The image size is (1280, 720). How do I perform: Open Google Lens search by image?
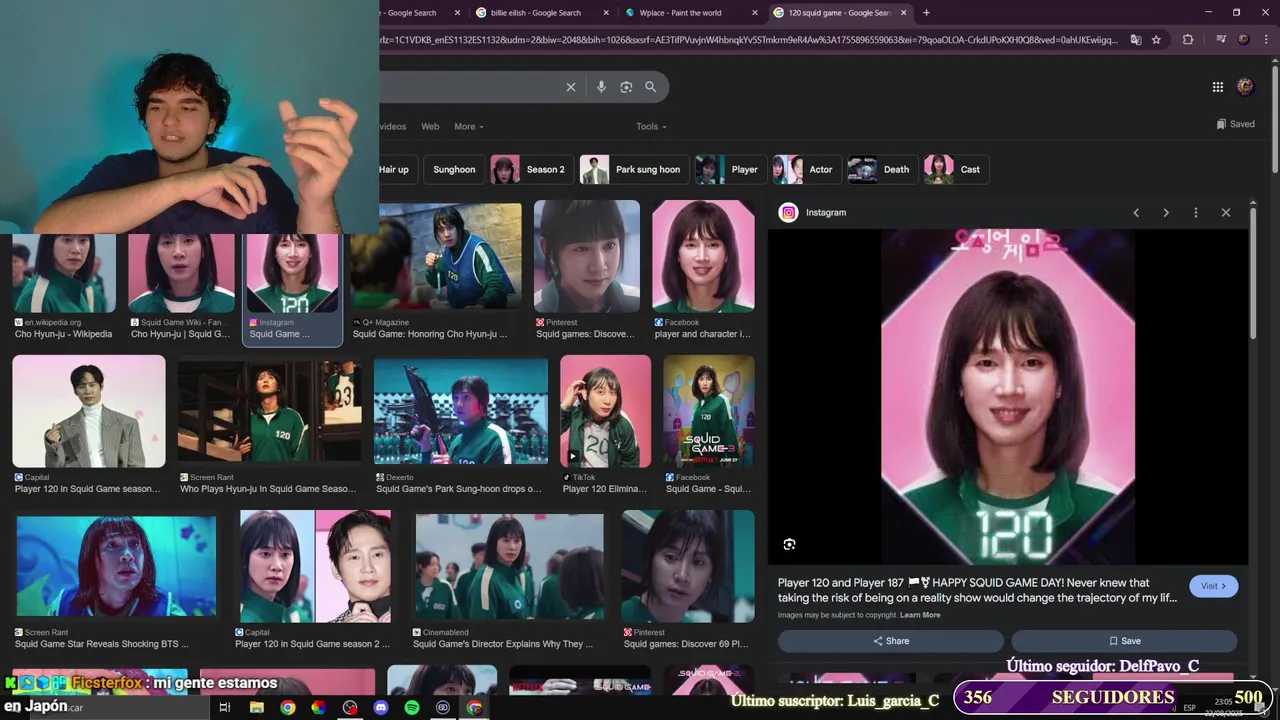coord(626,87)
